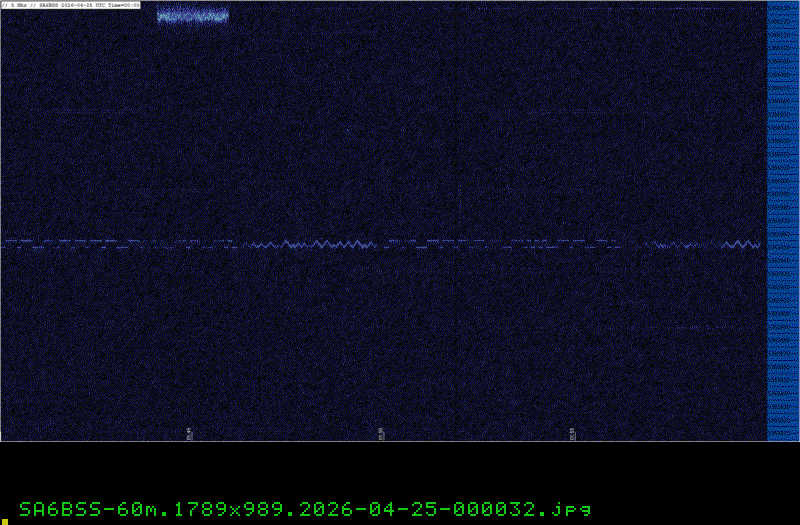Click the latest time-axis marker label
This screenshot has height=525, width=800.
572,434
